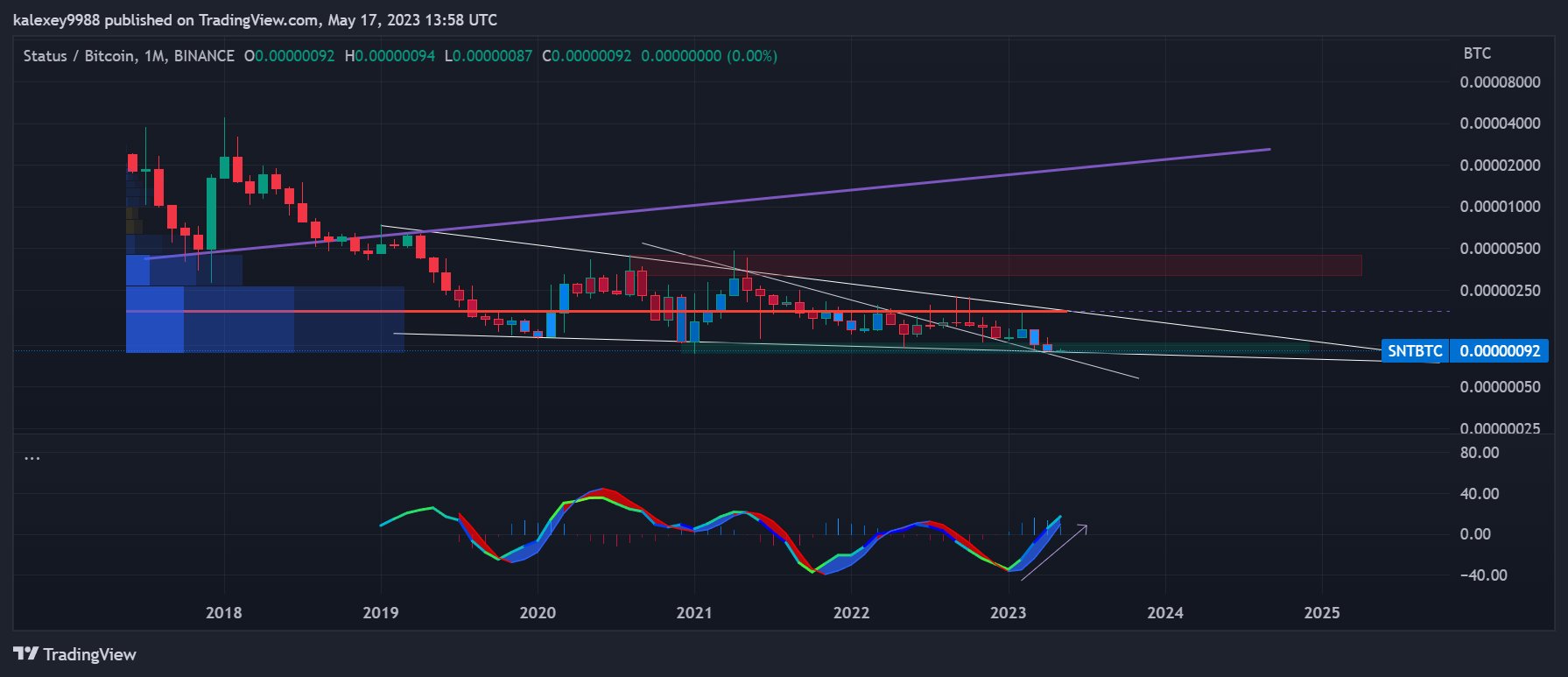Click the 0.00000025 price axis value
This screenshot has width=1568, height=677.
[1500, 428]
